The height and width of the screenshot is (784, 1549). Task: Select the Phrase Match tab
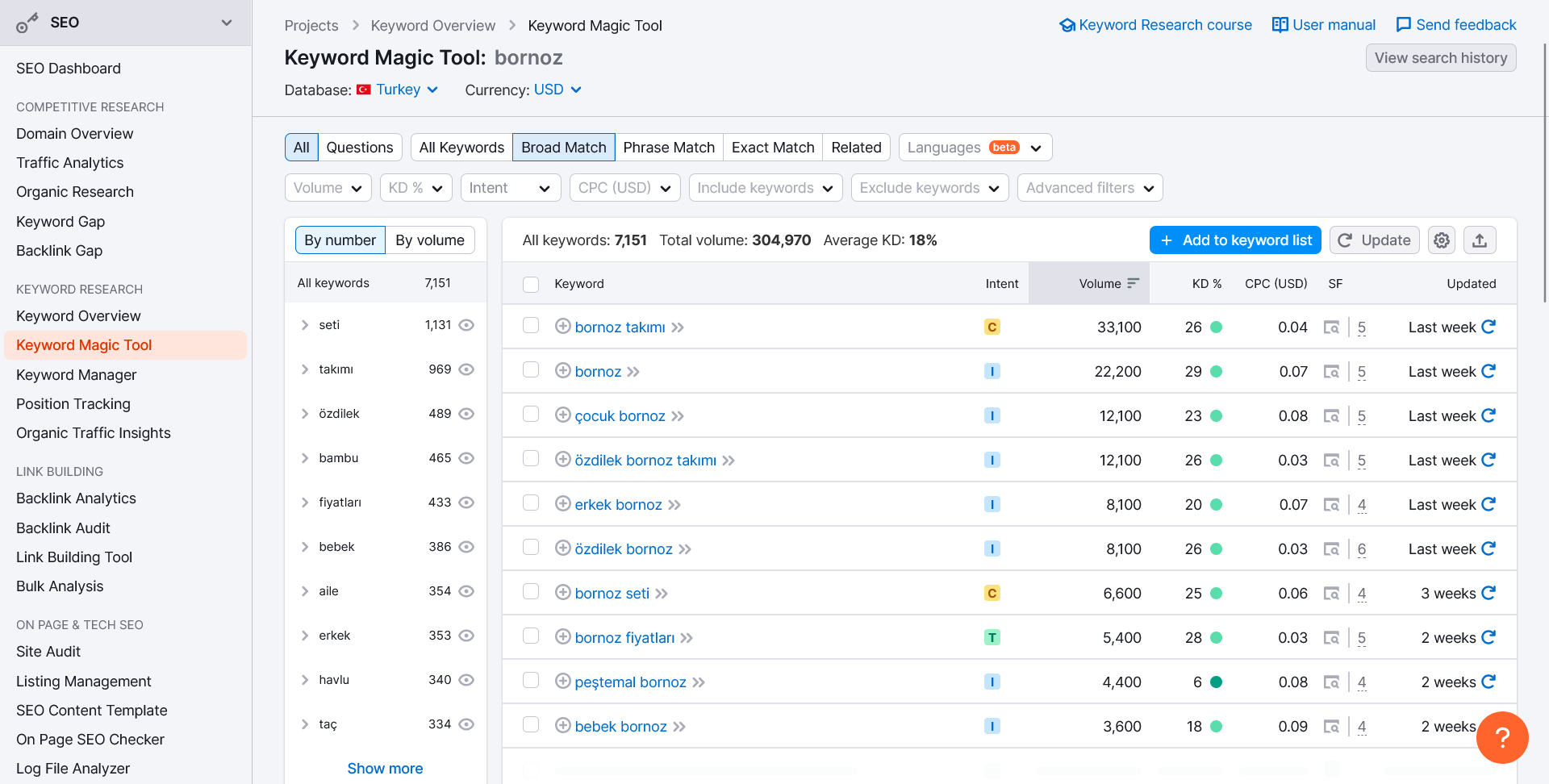(669, 148)
